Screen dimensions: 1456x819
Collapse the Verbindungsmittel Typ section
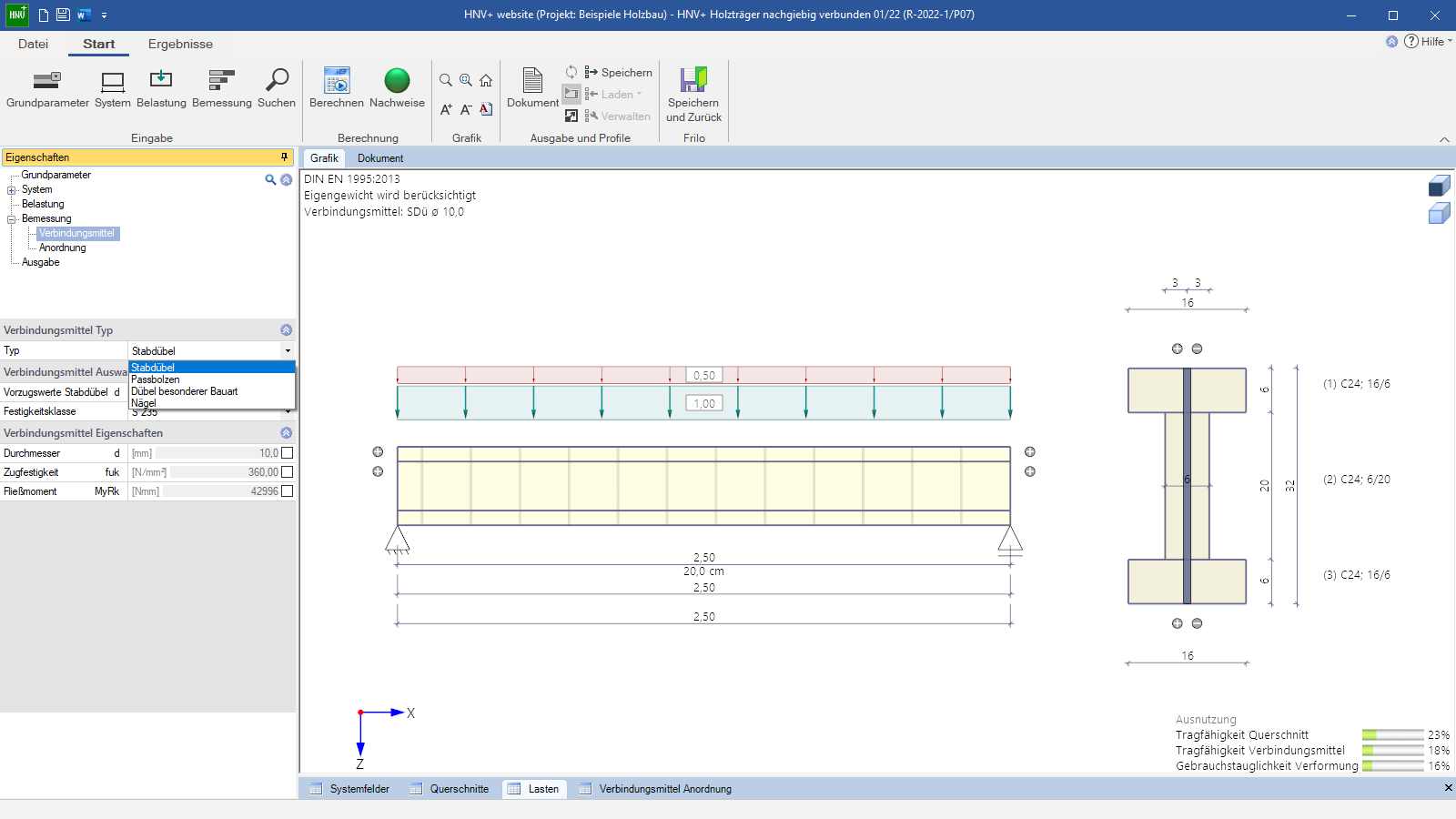click(286, 330)
